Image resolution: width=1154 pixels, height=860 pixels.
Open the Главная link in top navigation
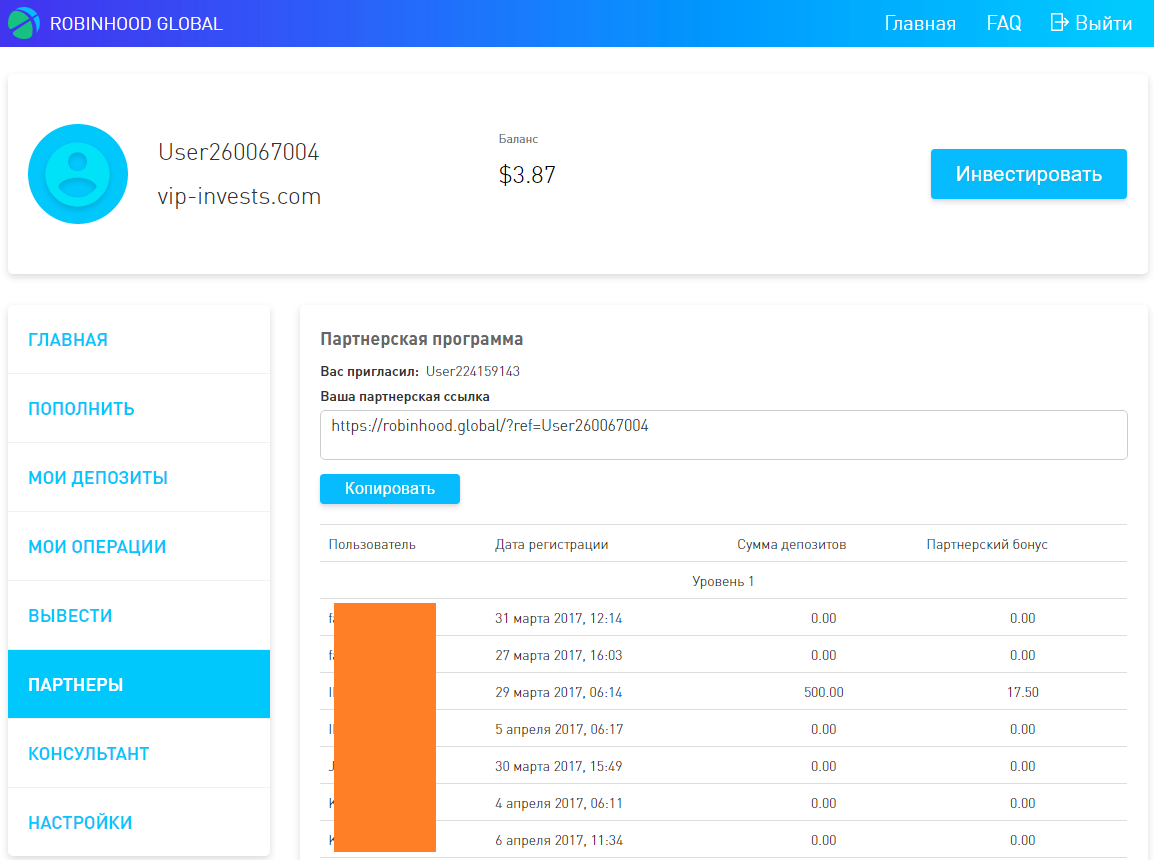(x=919, y=23)
